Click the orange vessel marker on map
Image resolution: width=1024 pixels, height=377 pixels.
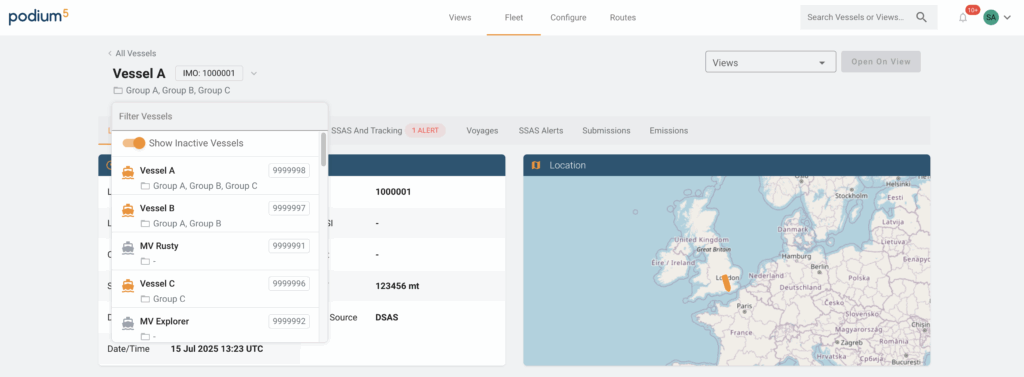click(726, 283)
